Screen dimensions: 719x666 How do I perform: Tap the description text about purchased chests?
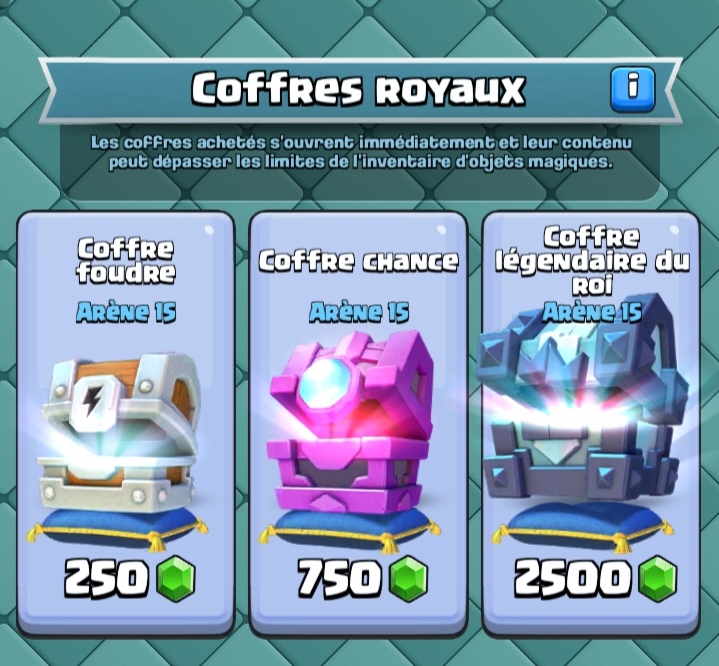[x=361, y=152]
